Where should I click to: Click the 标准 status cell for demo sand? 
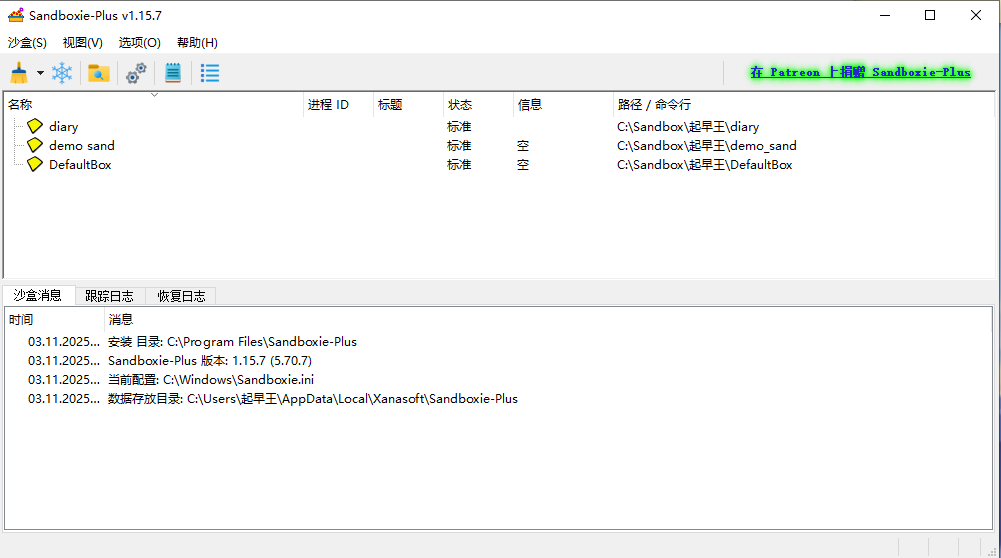point(459,146)
